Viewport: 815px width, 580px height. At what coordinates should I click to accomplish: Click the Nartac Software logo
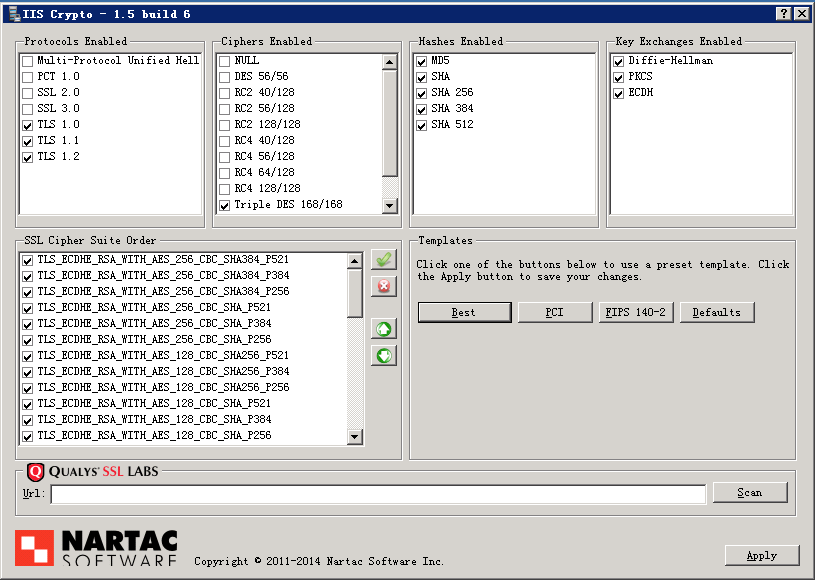click(96, 548)
